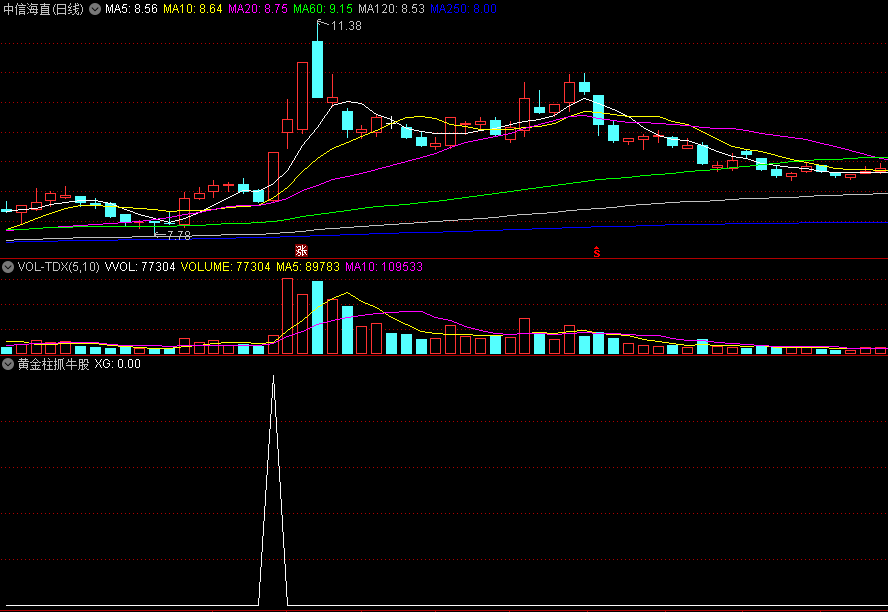The width and height of the screenshot is (888, 612).
Task: Open the main chart dropdown beside 中信海直(日线)
Action: (x=95, y=9)
